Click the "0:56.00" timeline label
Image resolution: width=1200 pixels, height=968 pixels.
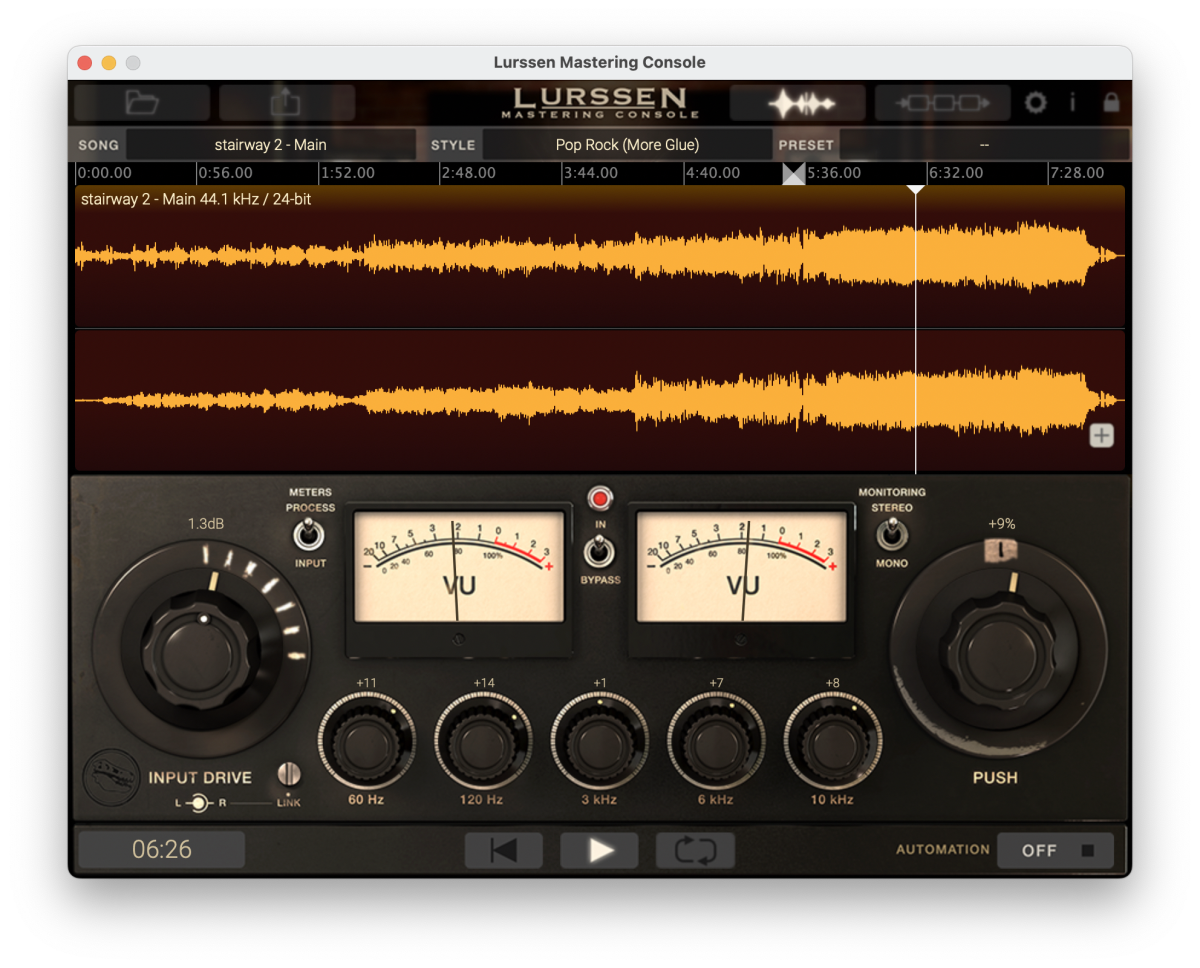pos(225,173)
